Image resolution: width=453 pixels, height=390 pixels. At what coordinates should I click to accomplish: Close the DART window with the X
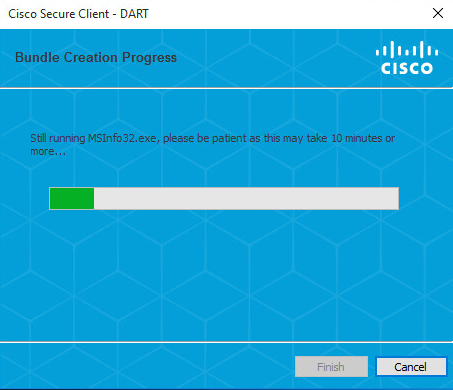pyautogui.click(x=438, y=13)
